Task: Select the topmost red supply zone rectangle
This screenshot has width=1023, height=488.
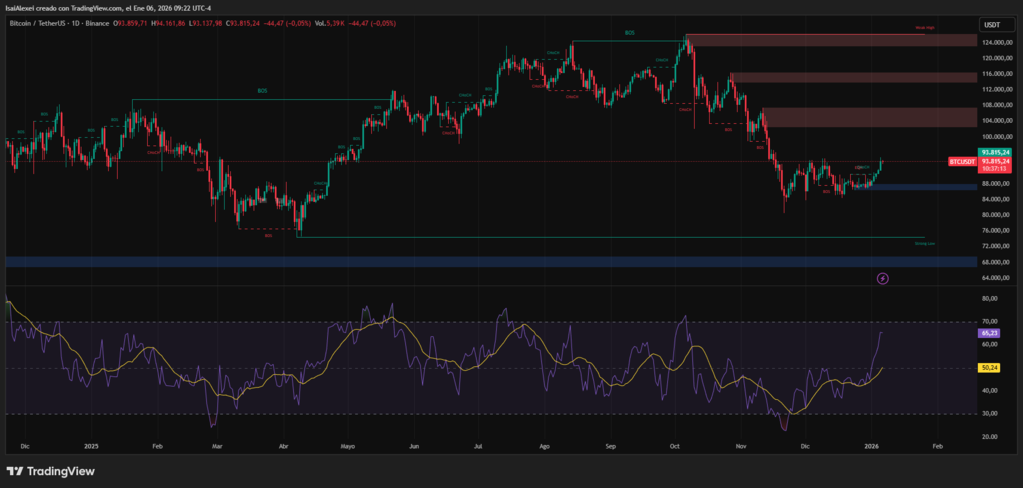Action: 830,40
